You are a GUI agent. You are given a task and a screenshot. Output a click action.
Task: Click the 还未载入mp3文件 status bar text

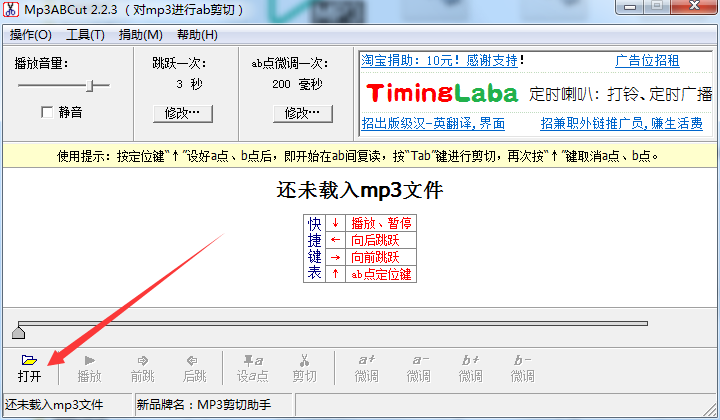click(54, 405)
